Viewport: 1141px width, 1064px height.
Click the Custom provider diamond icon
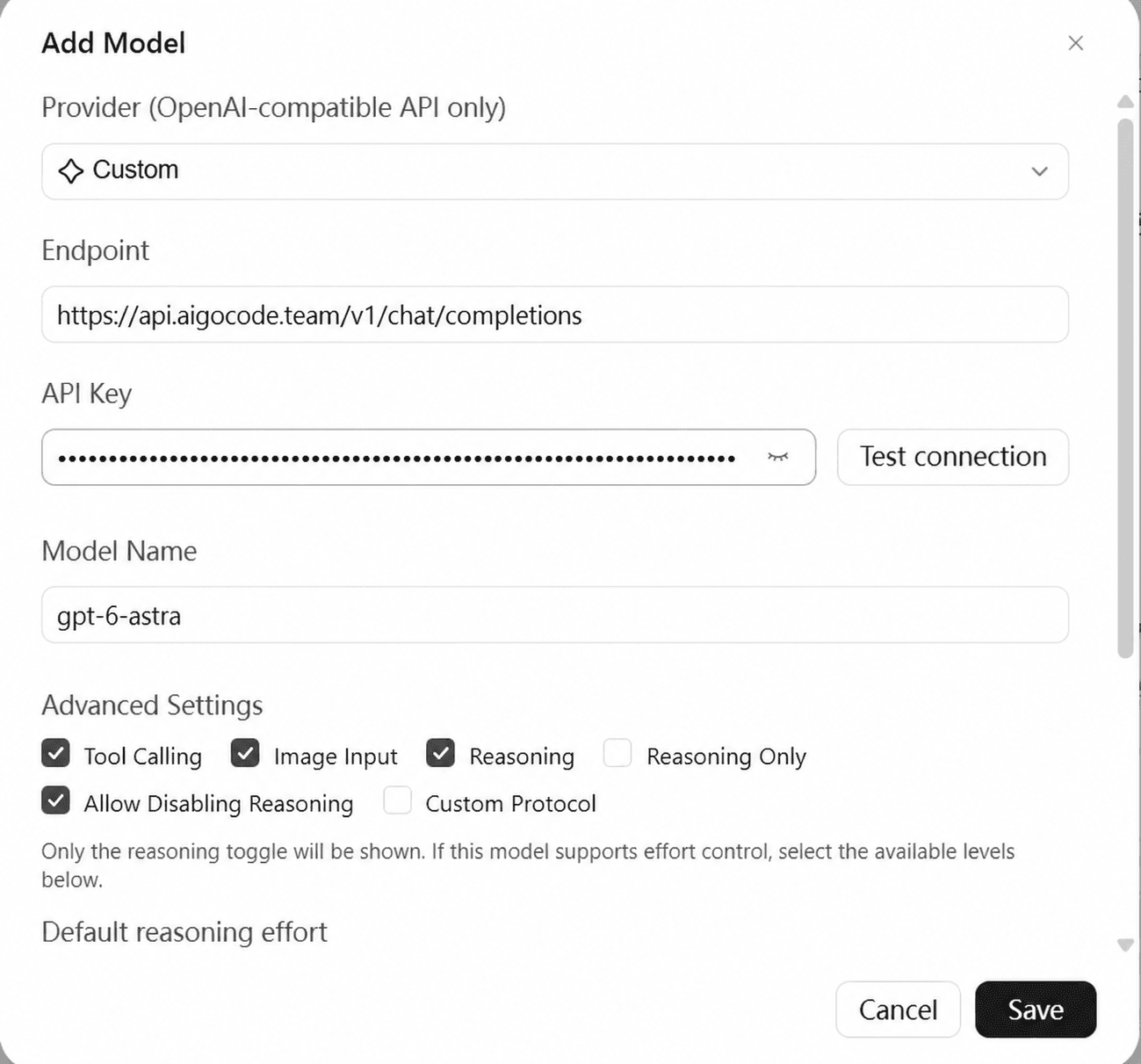70,170
